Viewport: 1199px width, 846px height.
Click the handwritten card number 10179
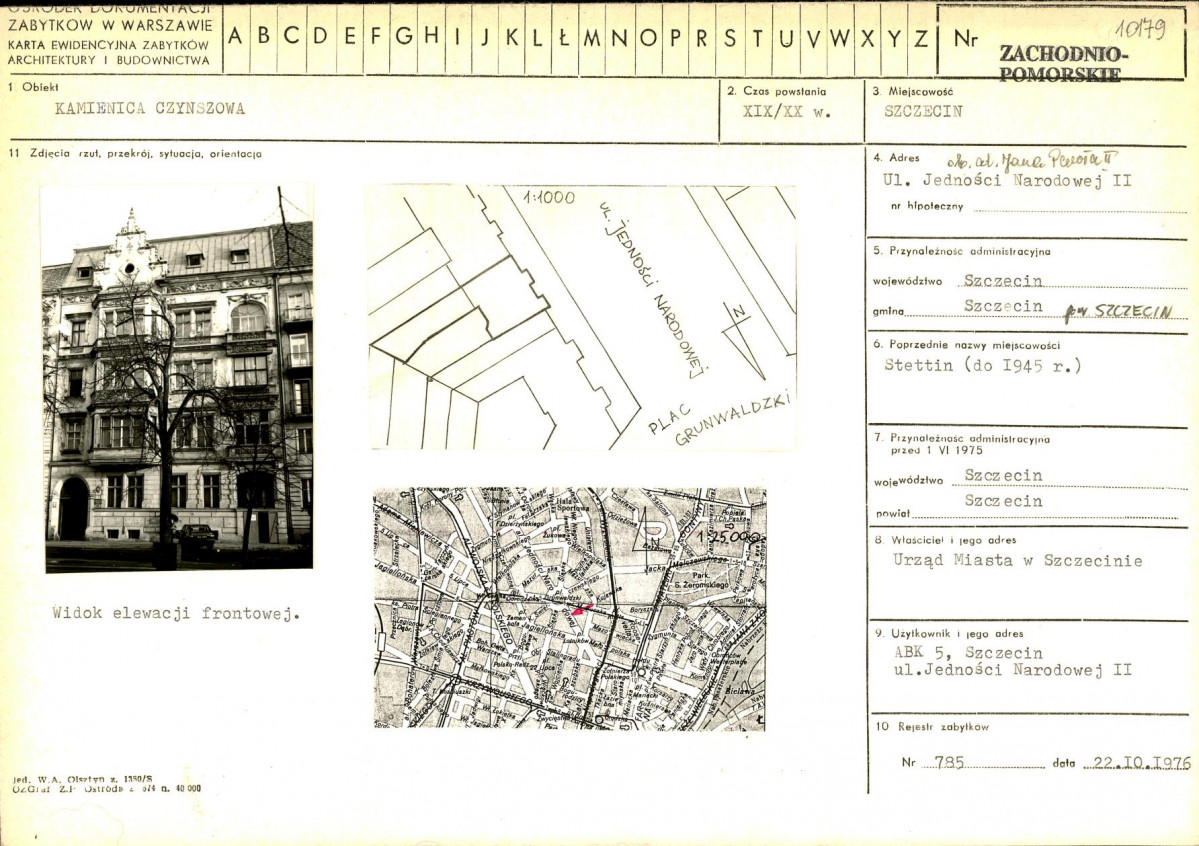pos(1140,29)
